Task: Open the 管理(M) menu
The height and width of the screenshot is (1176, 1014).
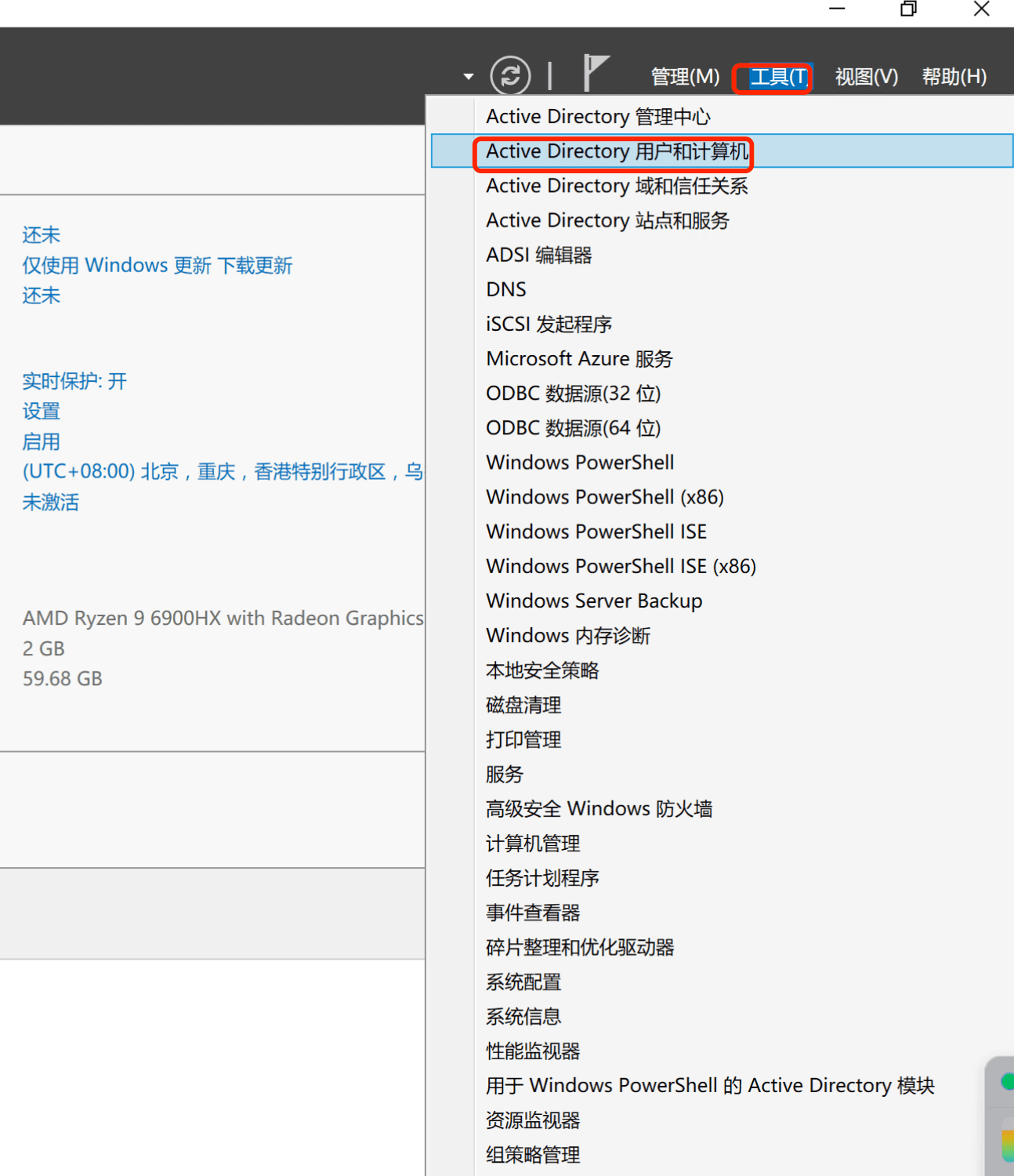Action: 685,77
